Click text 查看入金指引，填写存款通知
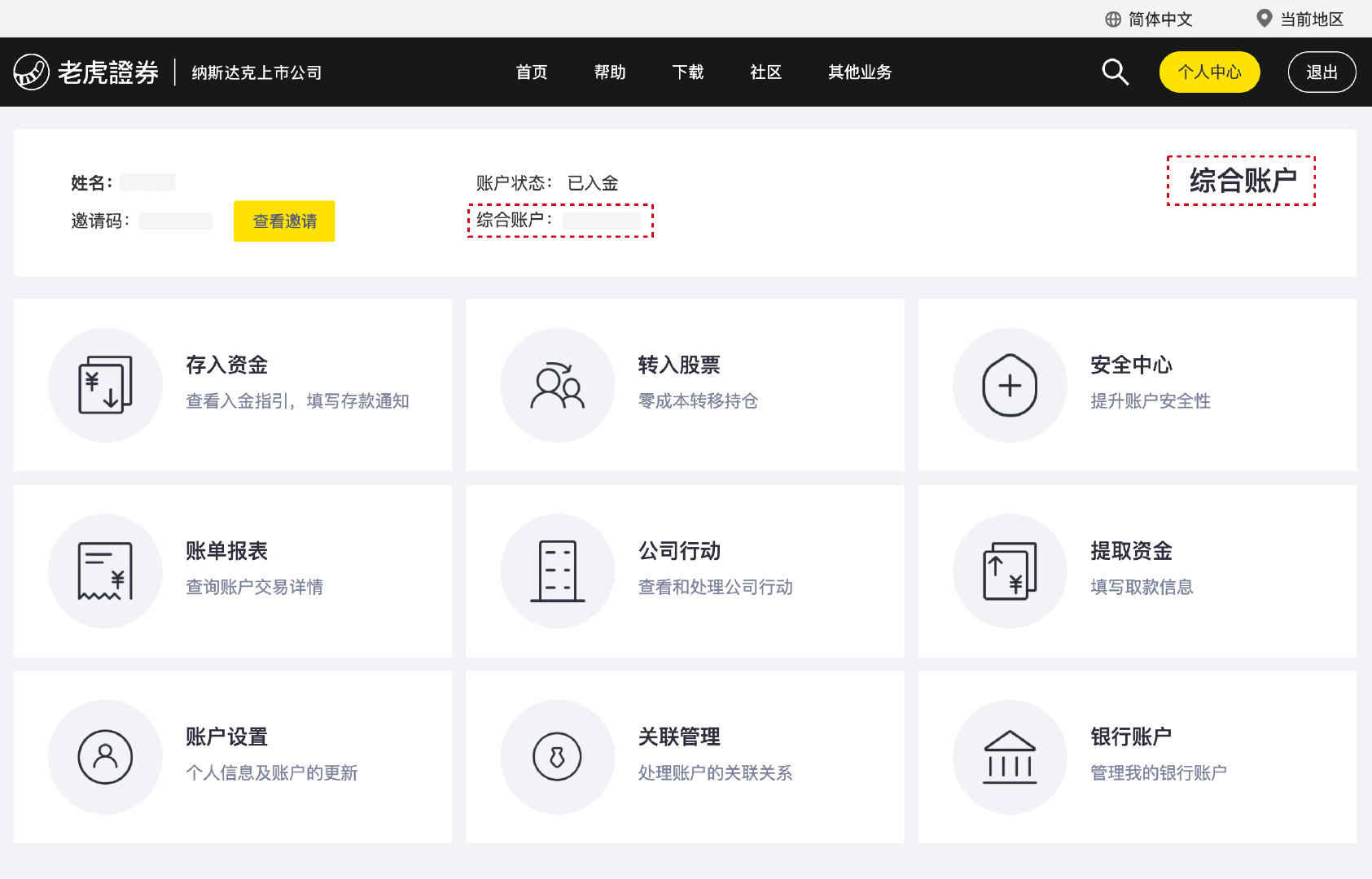 tap(298, 401)
